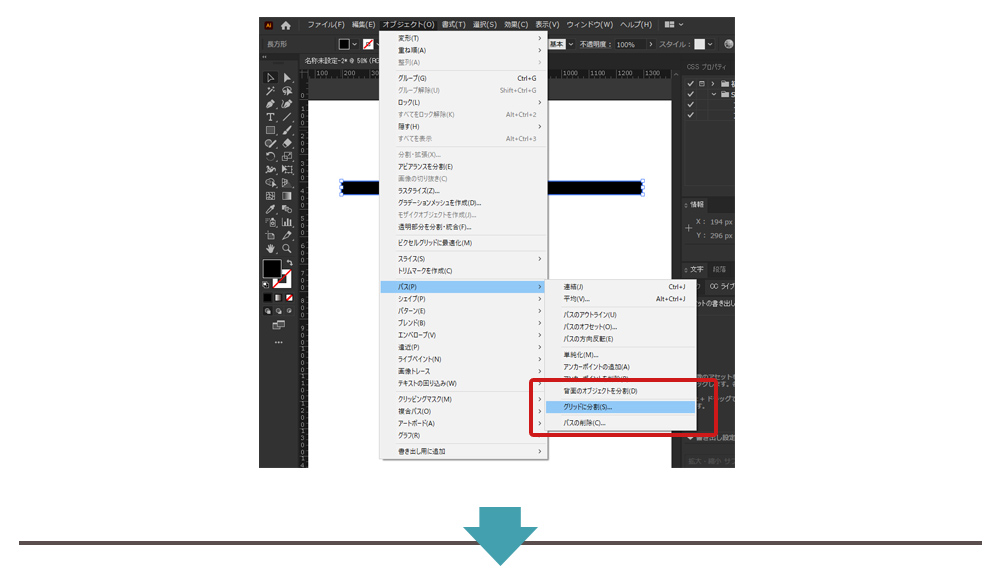Image resolution: width=1000 pixels, height=580 pixels.
Task: Open the Edit Toolbar three-dots button
Action: click(278, 342)
